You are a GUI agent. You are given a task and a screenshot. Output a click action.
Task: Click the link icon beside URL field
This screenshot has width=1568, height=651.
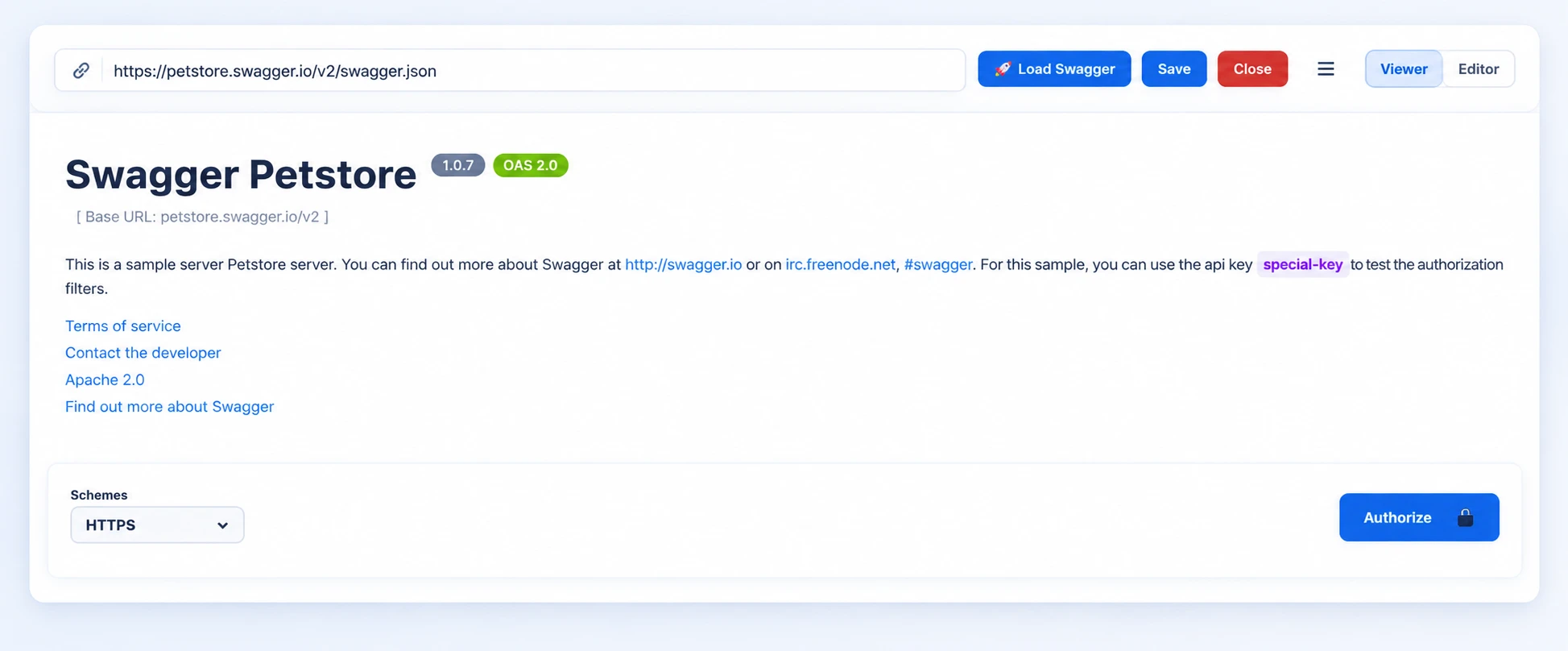(81, 70)
